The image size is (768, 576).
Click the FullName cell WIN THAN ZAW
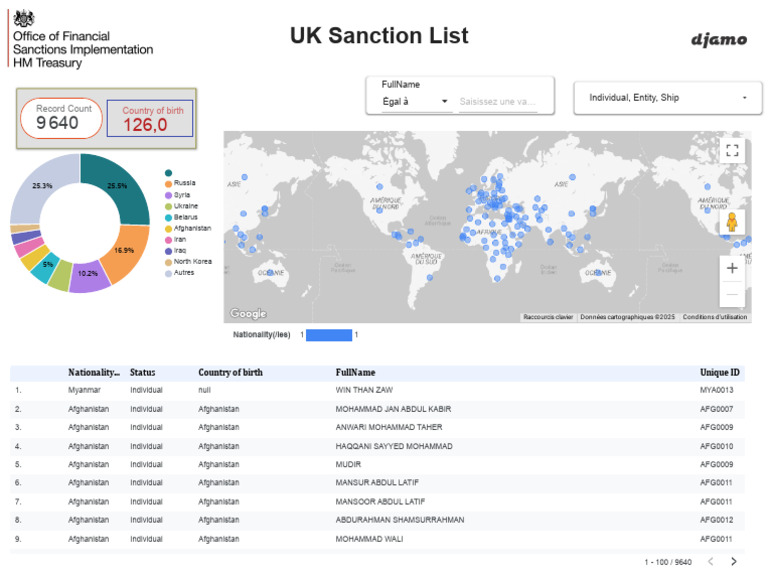click(364, 390)
